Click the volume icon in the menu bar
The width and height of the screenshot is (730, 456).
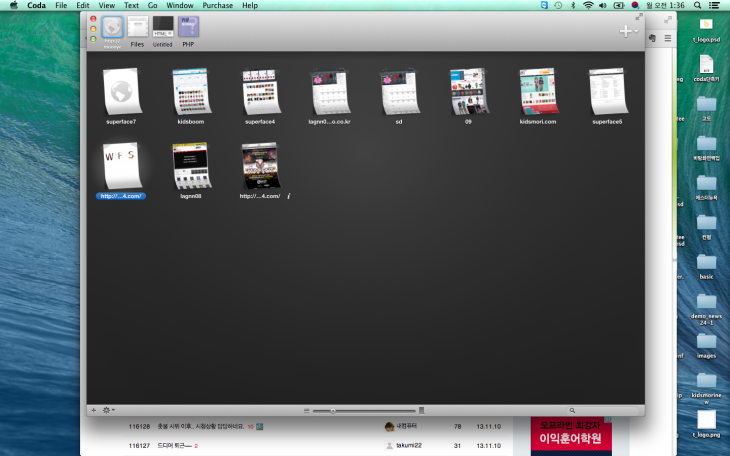(x=602, y=5)
